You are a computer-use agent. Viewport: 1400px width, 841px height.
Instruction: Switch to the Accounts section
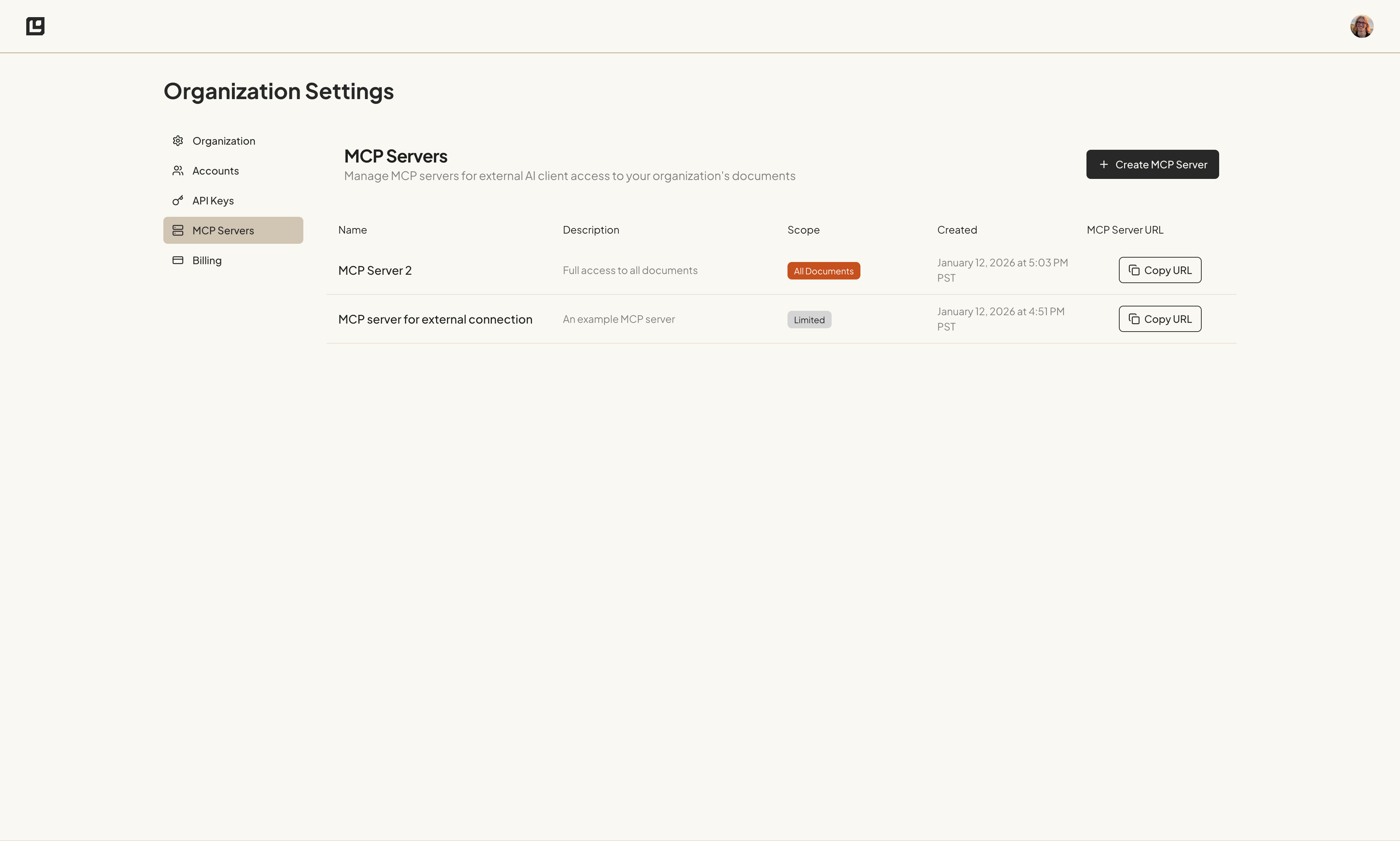click(215, 170)
